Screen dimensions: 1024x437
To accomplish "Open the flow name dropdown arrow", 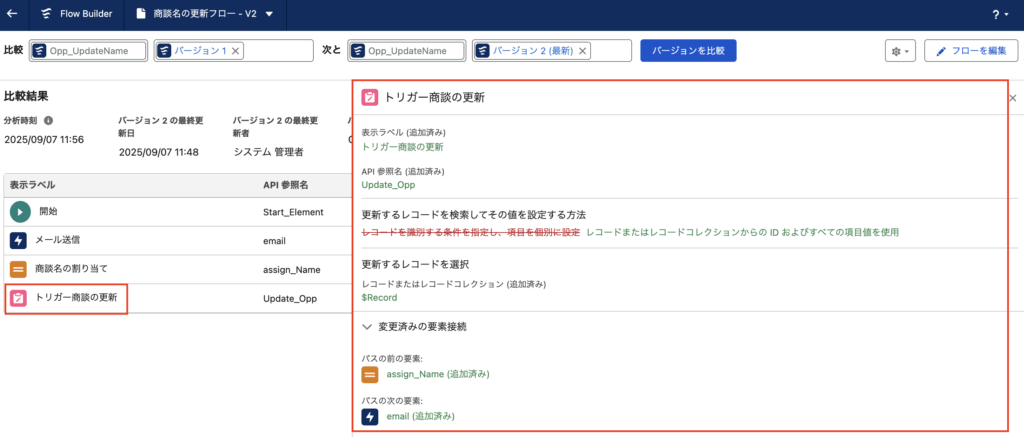I will point(268,14).
